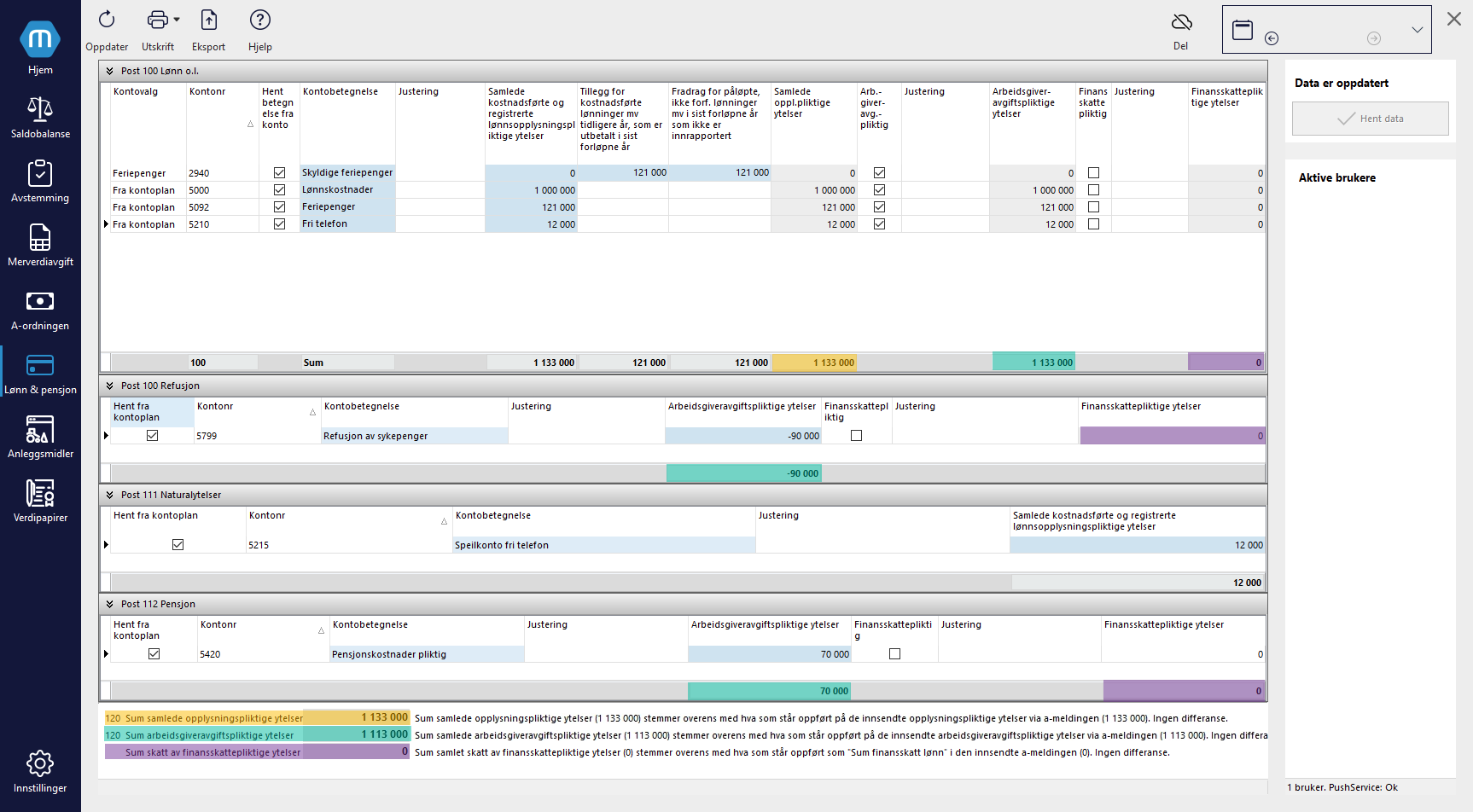Screen dimensions: 1473x812
Task: Click the 1 000 000 Samlede kostnadsførte cell
Action: (531, 190)
